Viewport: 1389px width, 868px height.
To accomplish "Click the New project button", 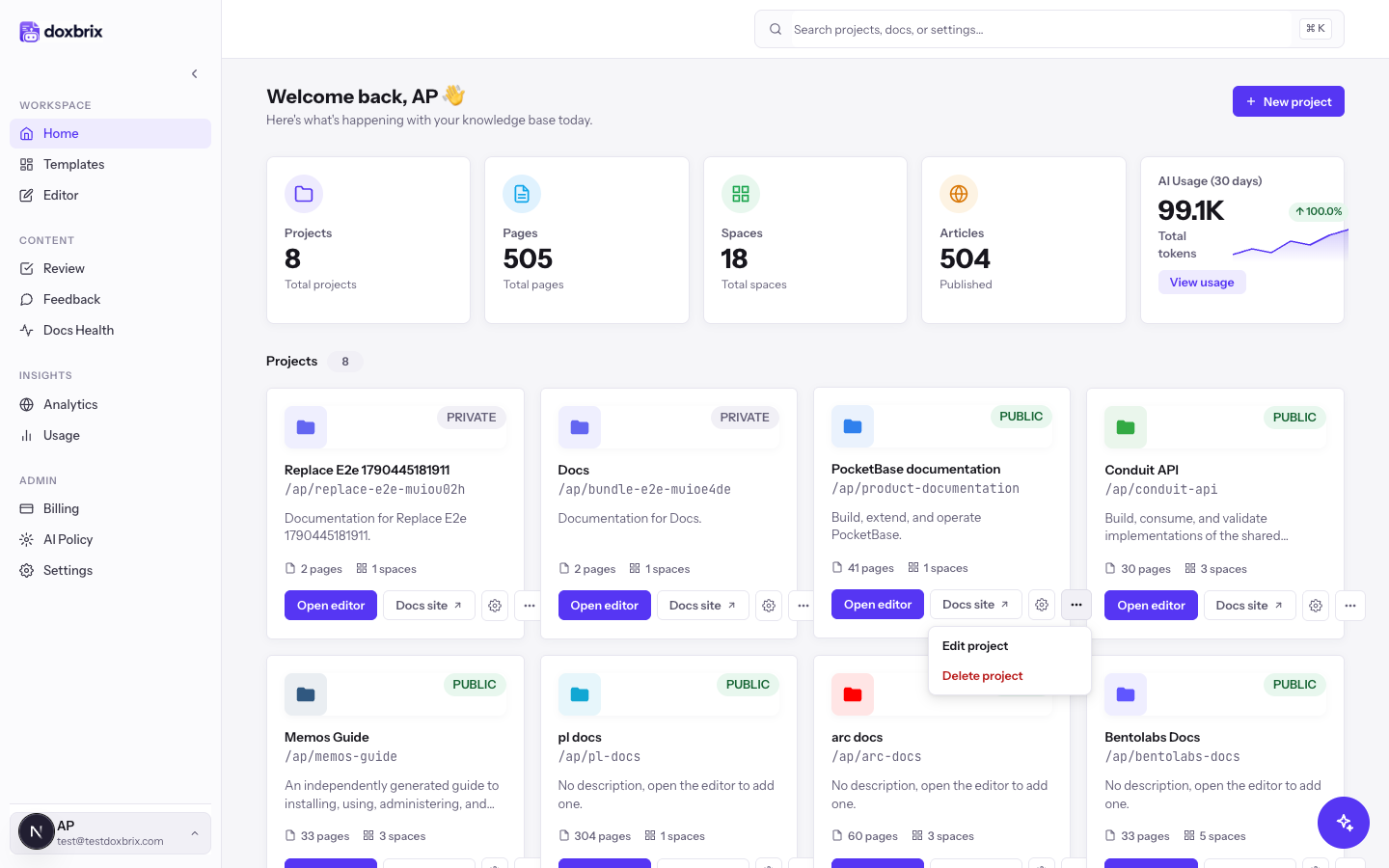I will (x=1288, y=101).
